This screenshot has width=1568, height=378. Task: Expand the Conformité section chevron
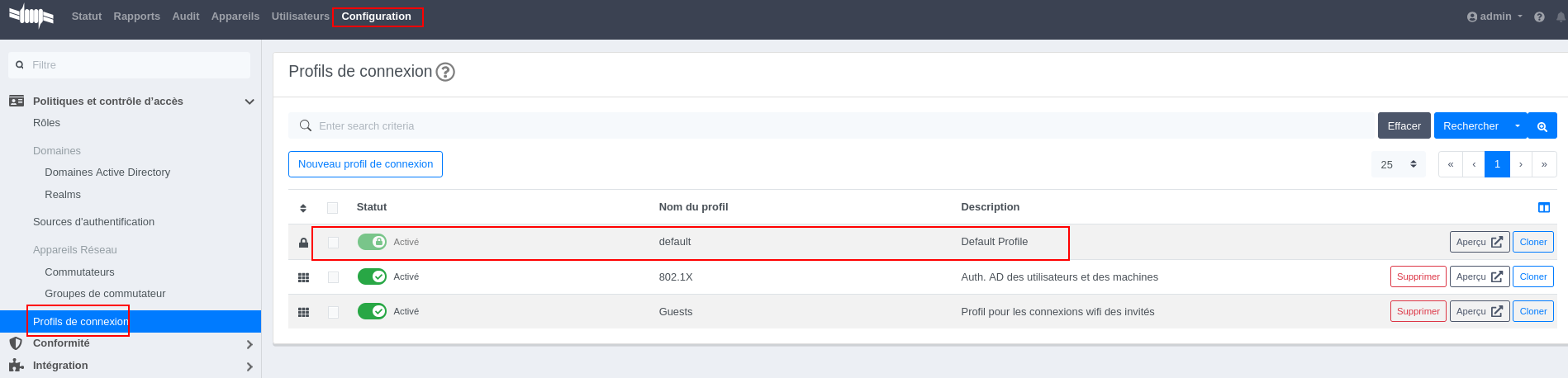click(x=249, y=344)
